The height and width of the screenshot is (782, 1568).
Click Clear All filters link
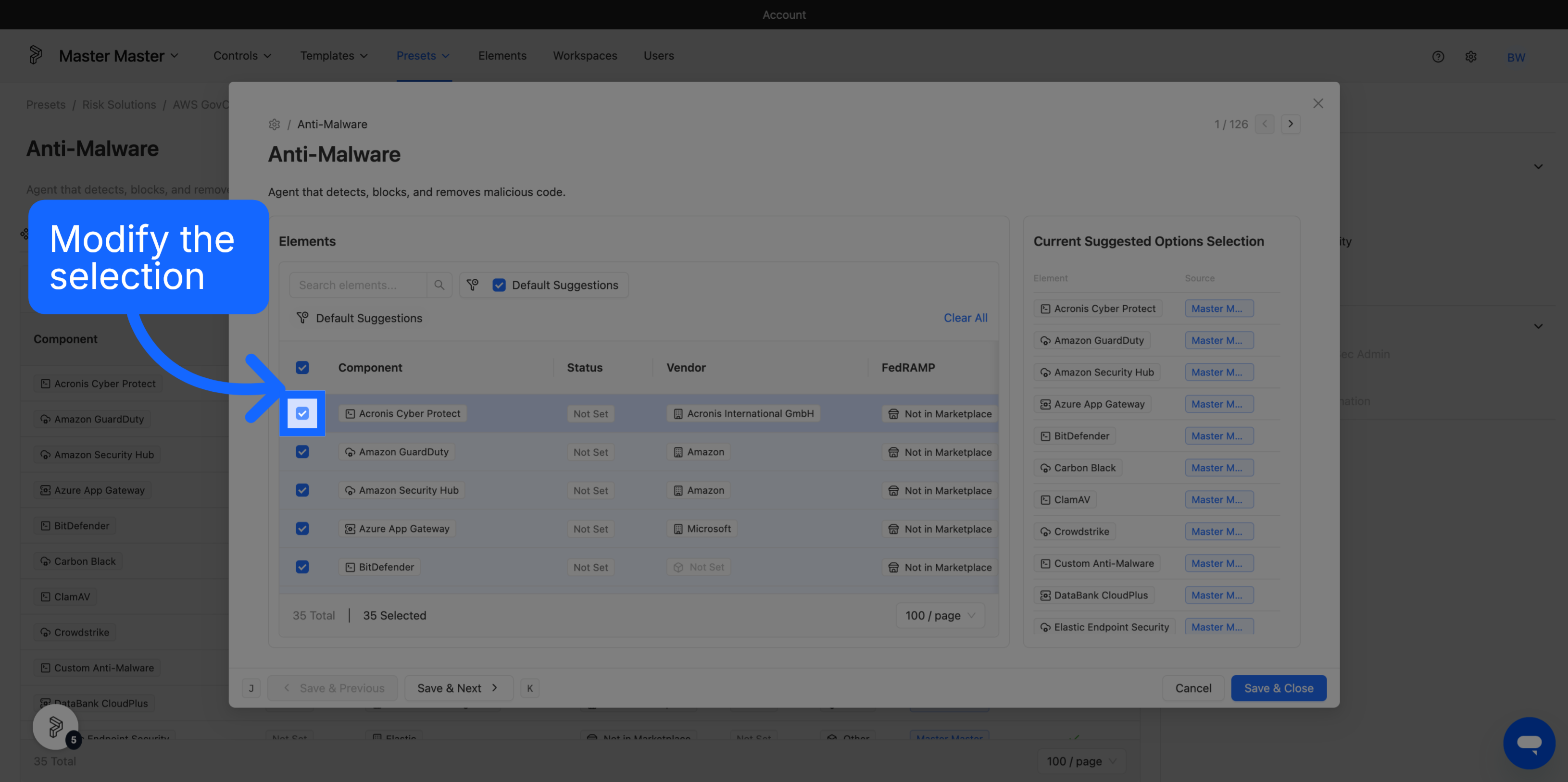coord(966,318)
